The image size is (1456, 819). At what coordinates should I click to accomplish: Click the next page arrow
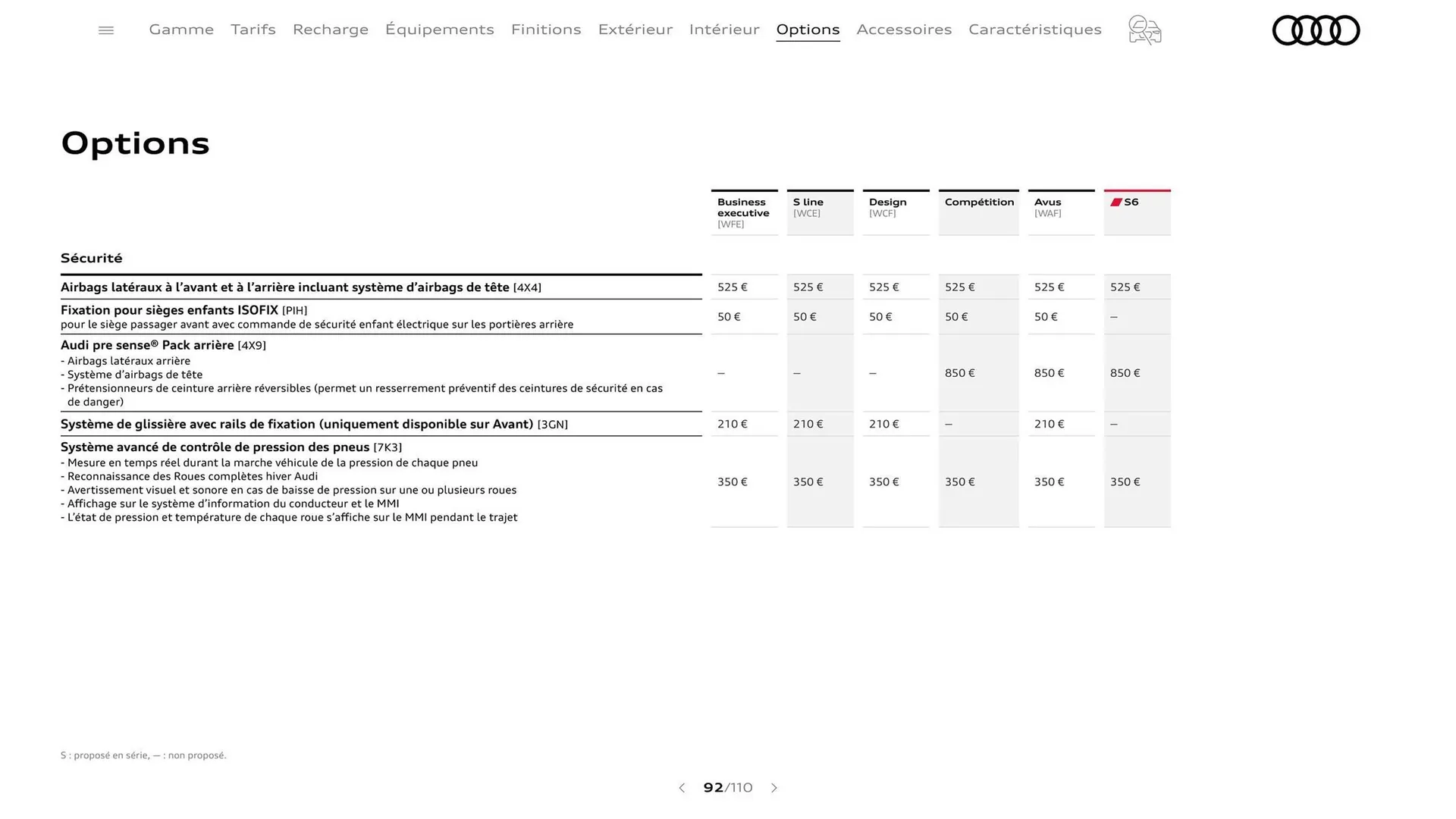pos(774,788)
